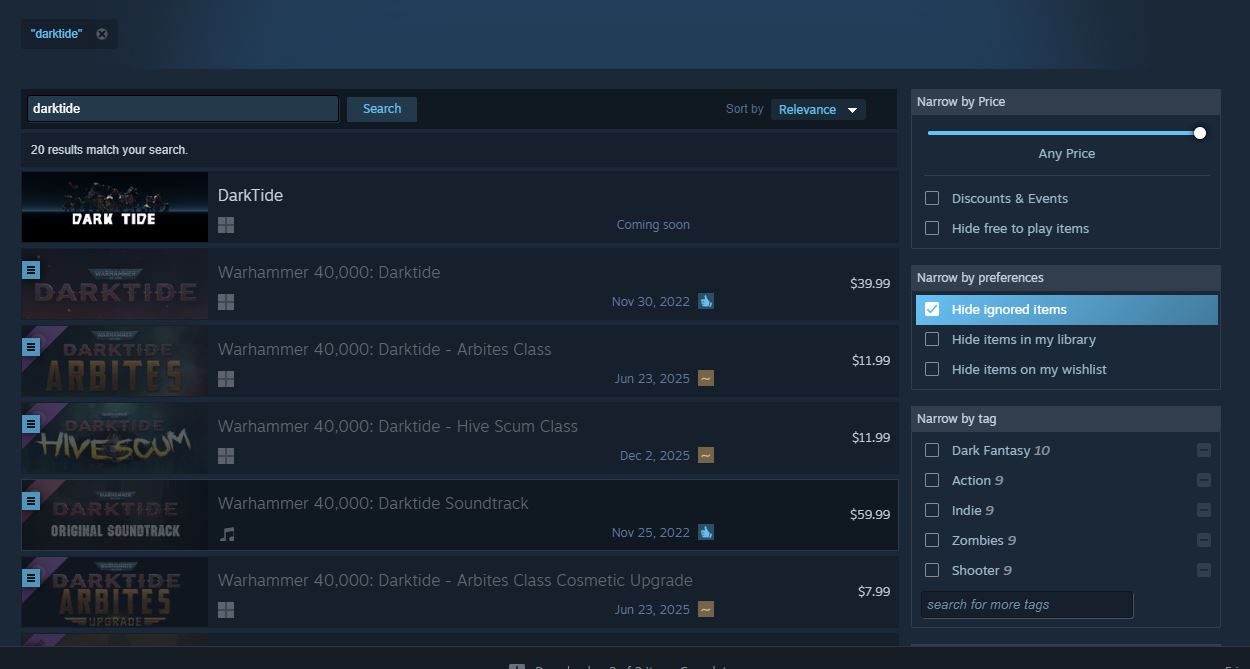Exclude the Dark Fantasy tag with minus icon
1250x669 pixels.
click(x=1204, y=450)
